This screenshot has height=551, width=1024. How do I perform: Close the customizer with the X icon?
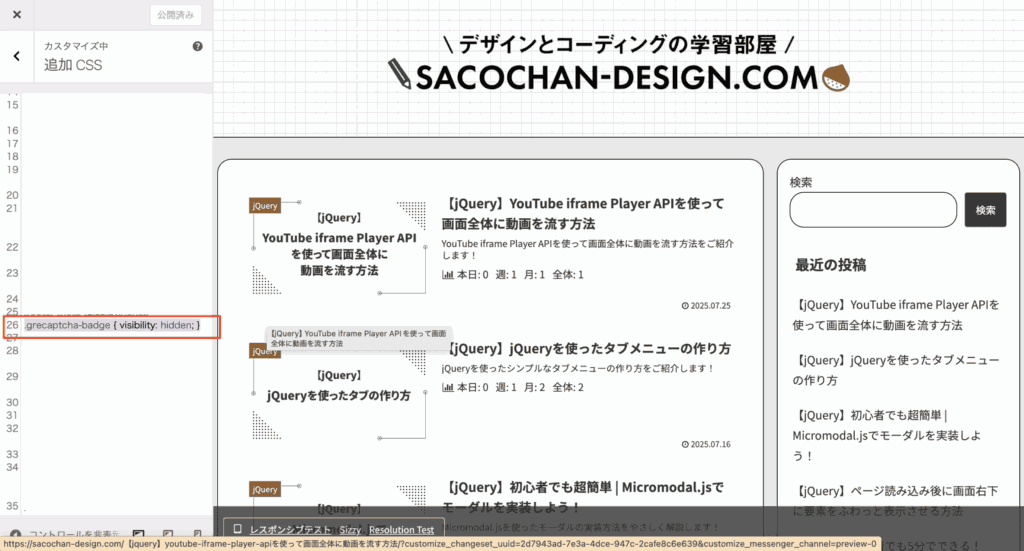[x=17, y=14]
